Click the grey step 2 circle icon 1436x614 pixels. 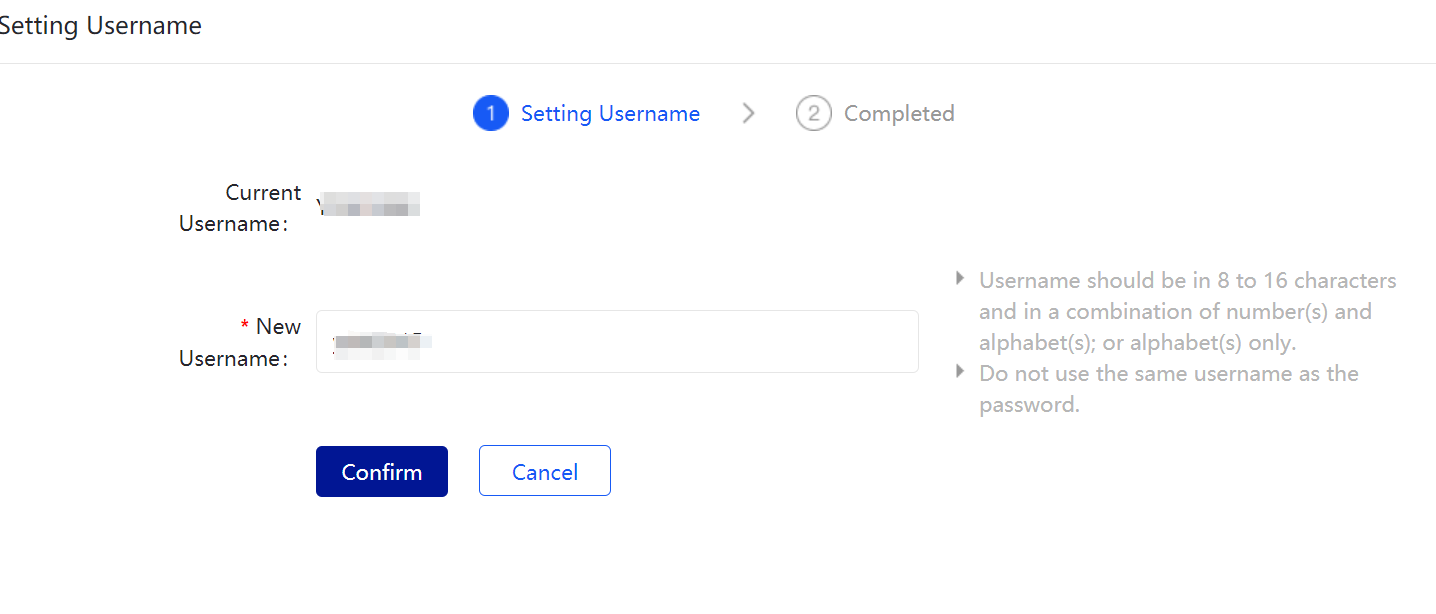[813, 114]
